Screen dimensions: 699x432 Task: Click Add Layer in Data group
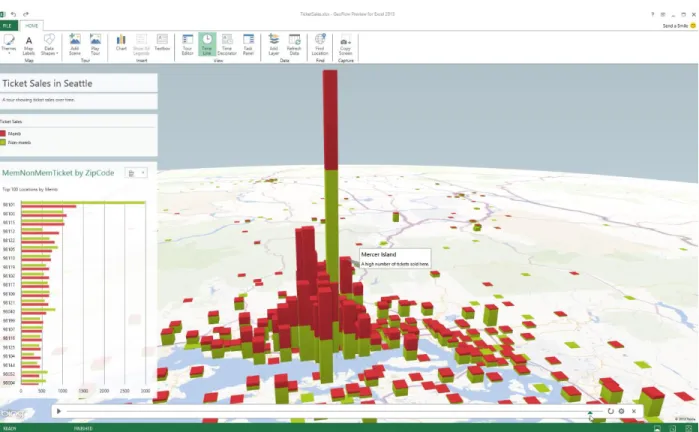click(x=274, y=45)
